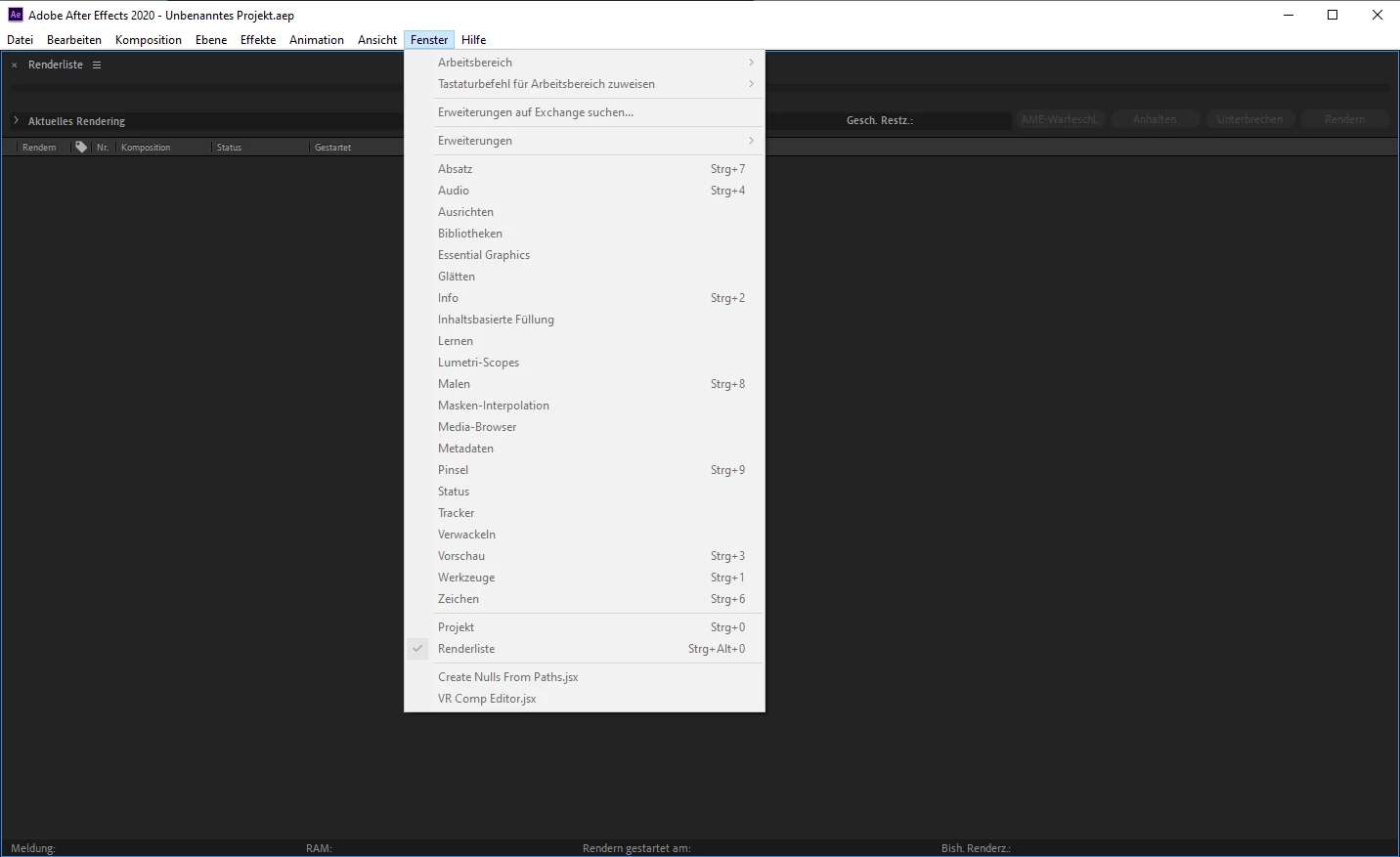Click the RAM status label
The height and width of the screenshot is (857, 1400).
click(319, 848)
